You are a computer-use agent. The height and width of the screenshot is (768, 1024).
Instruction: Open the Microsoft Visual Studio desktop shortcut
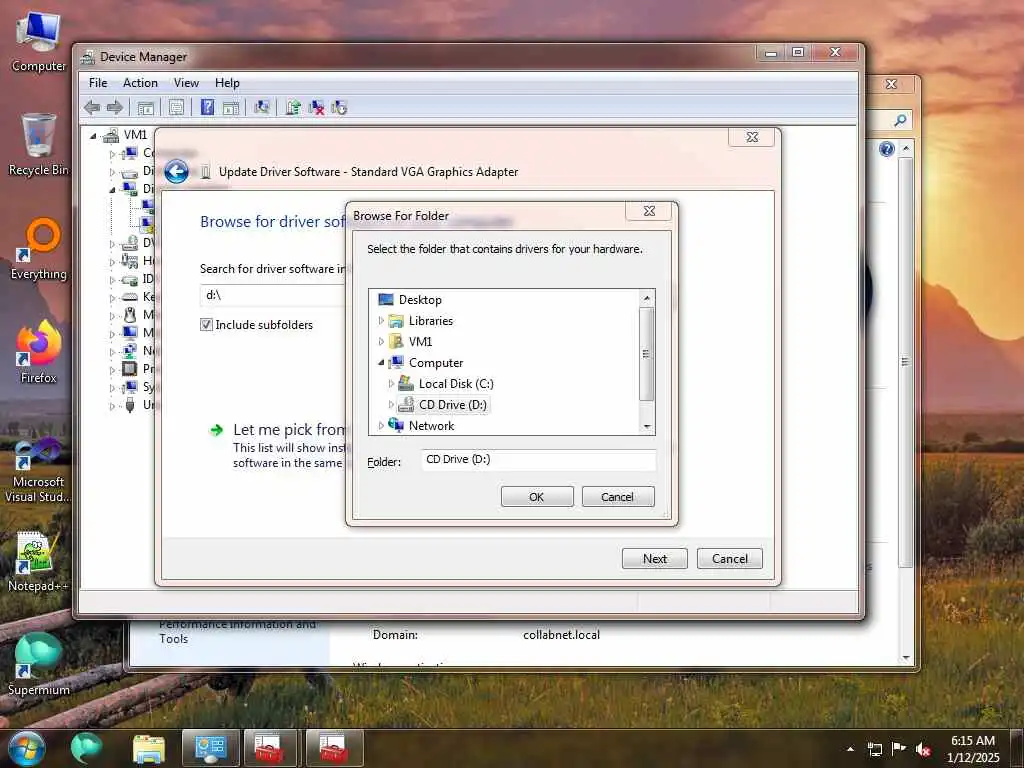(x=39, y=470)
